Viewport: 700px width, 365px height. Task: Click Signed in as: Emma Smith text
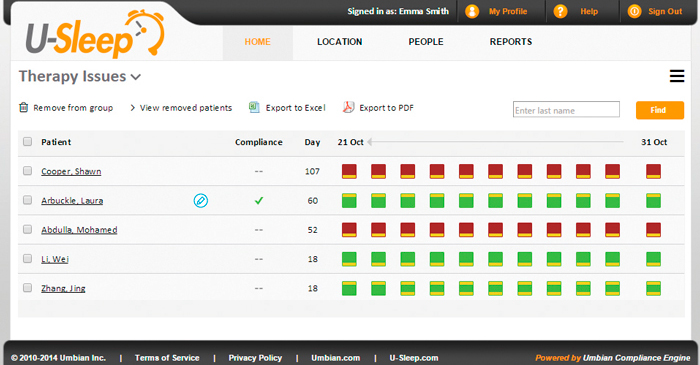[x=398, y=12]
